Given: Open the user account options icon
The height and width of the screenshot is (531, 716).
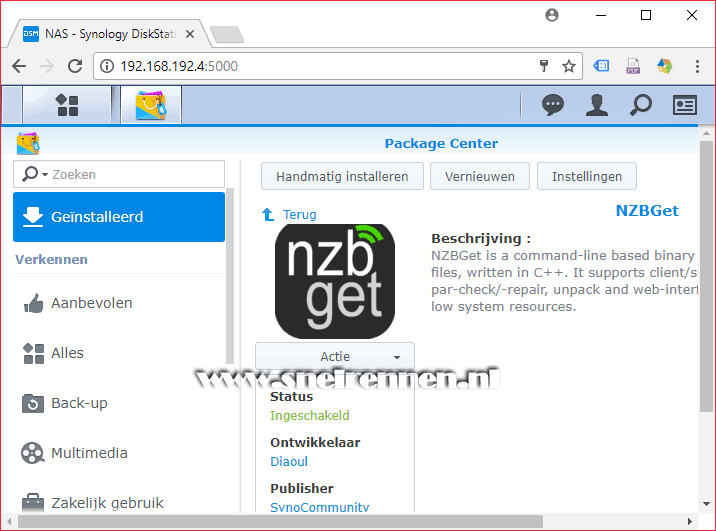Looking at the screenshot, I should (x=597, y=105).
